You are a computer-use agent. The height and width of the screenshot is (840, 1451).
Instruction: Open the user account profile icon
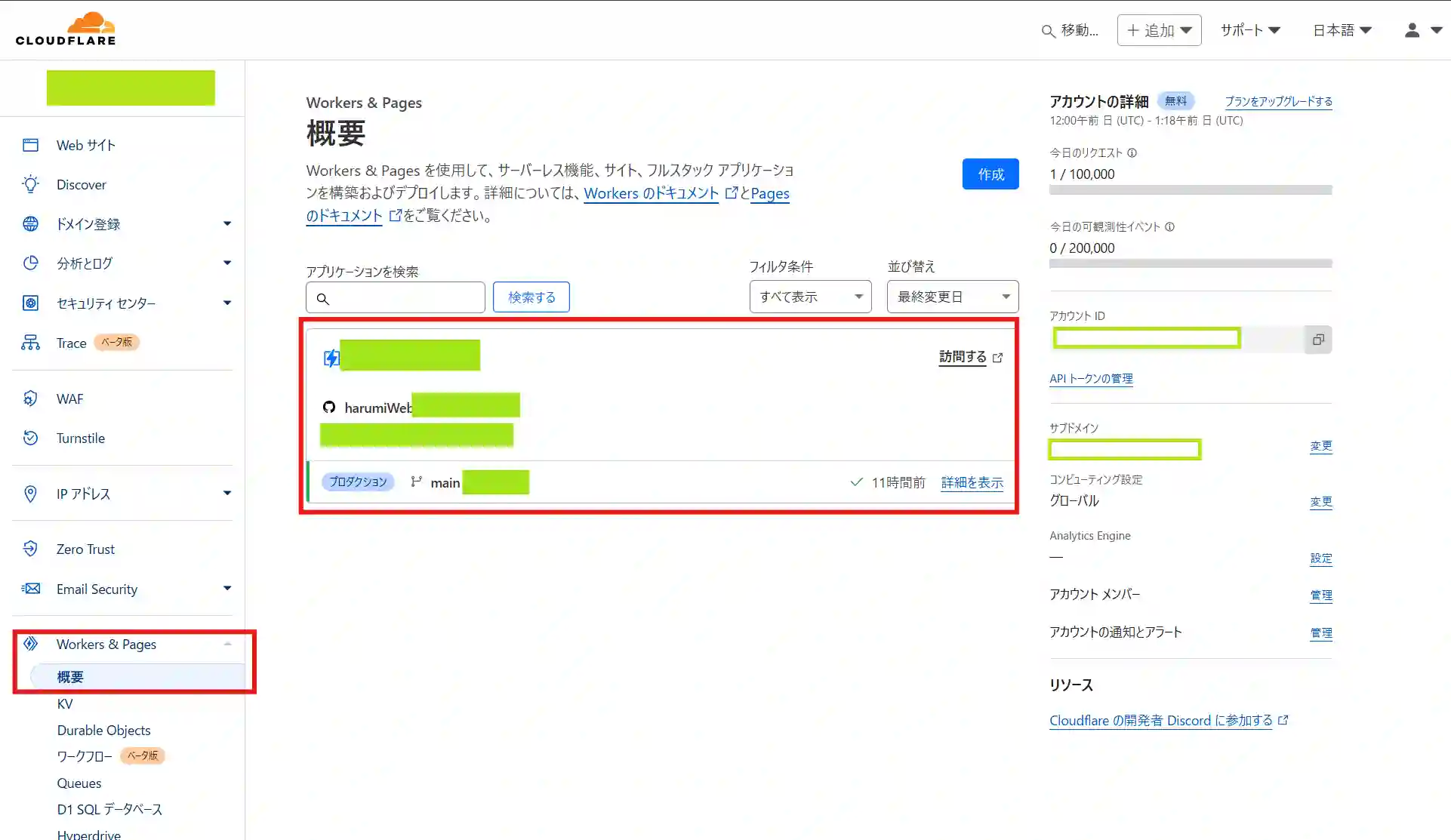(x=1412, y=30)
